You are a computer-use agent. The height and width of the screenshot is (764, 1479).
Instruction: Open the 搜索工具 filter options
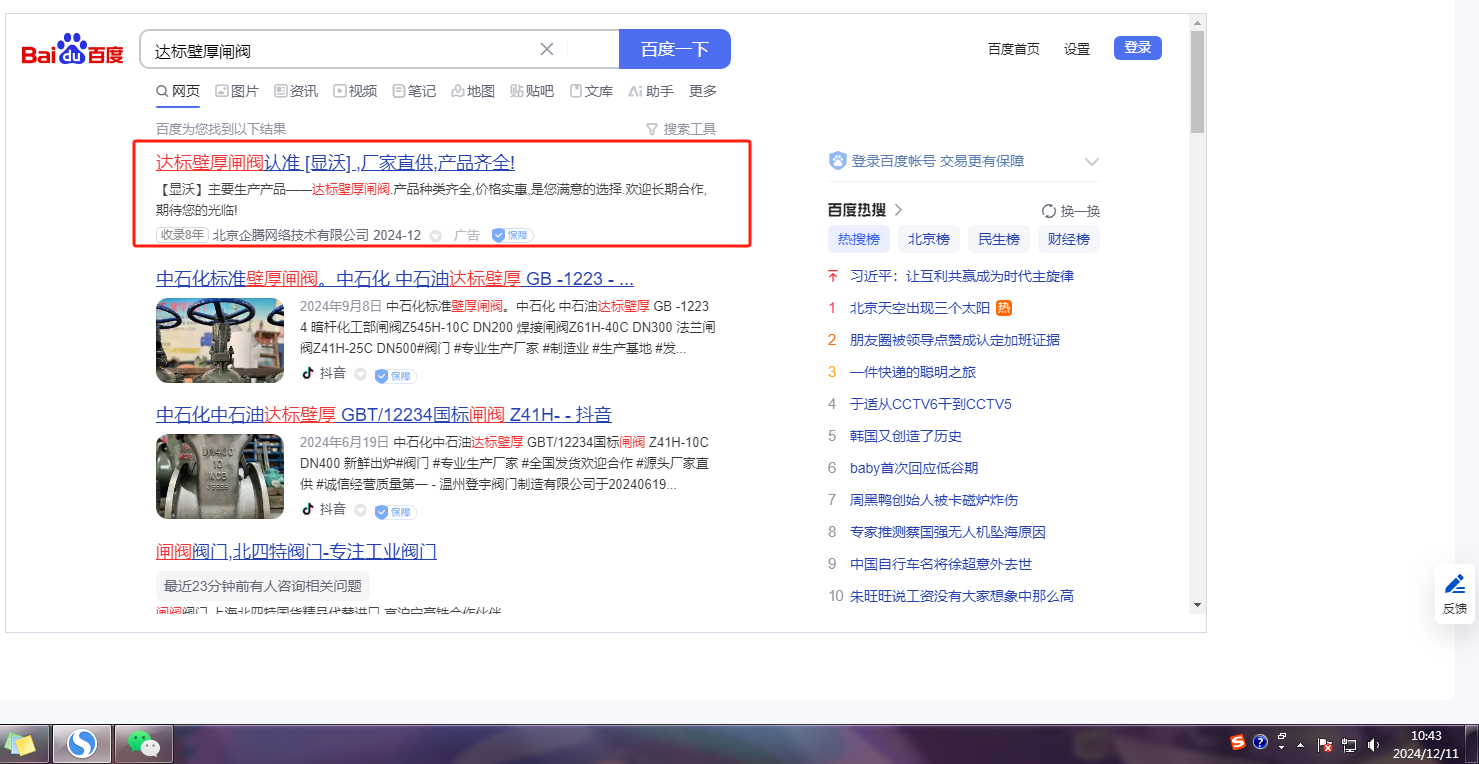681,129
